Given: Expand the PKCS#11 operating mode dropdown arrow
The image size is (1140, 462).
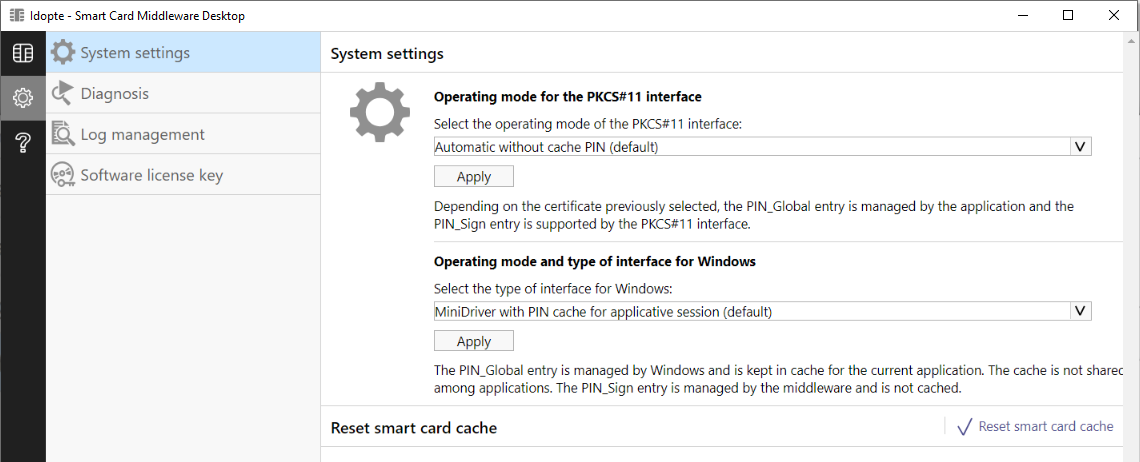Looking at the screenshot, I should click(x=1080, y=146).
